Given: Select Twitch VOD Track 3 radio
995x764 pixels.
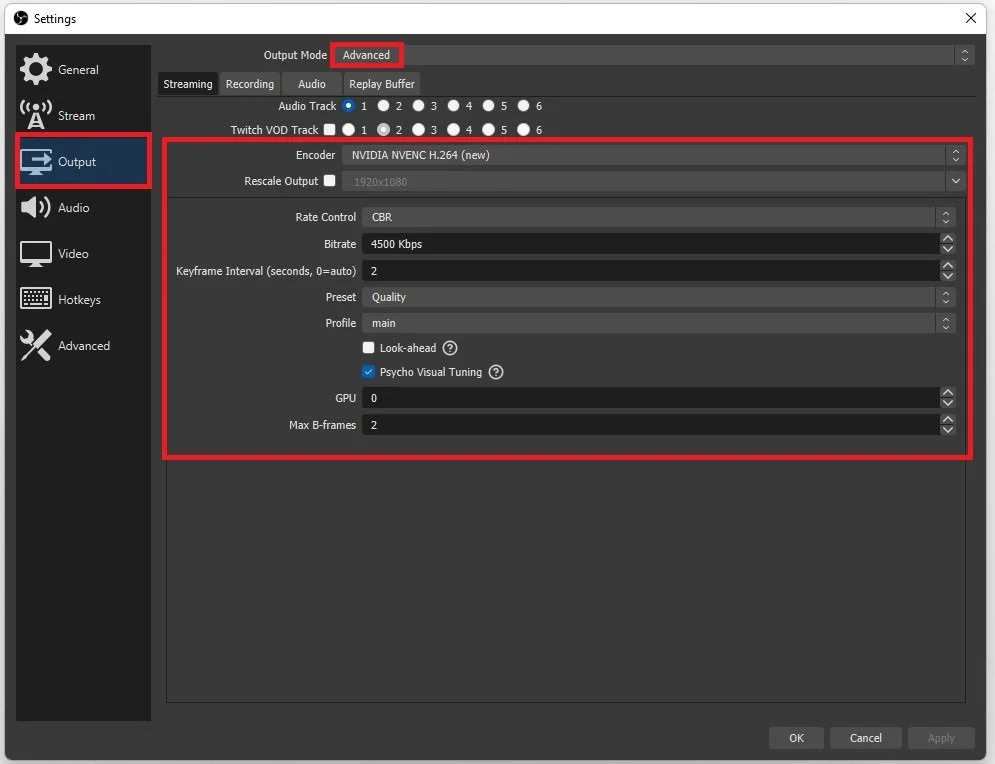Looking at the screenshot, I should (x=418, y=129).
